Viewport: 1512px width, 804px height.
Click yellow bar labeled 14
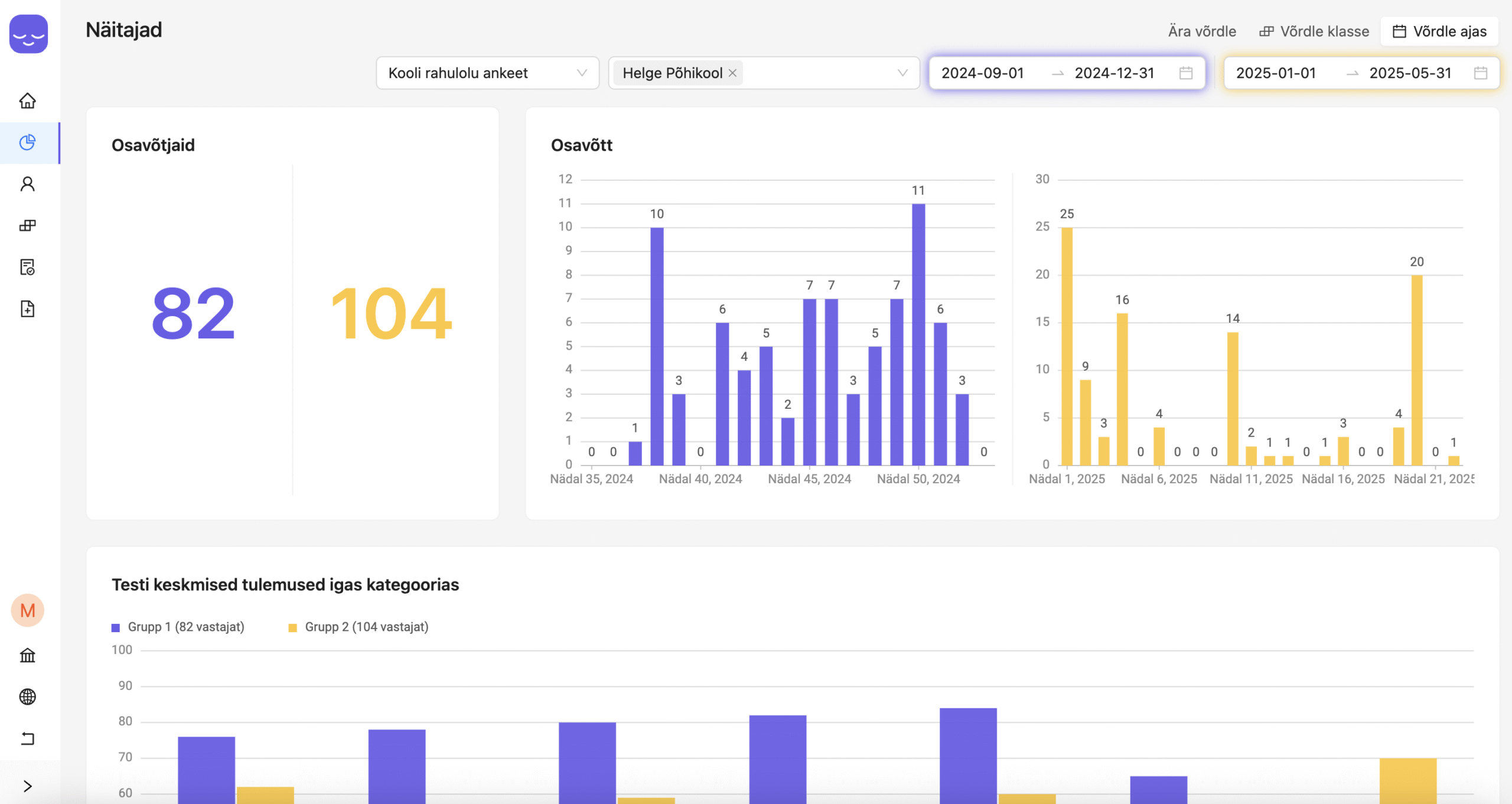1233,399
